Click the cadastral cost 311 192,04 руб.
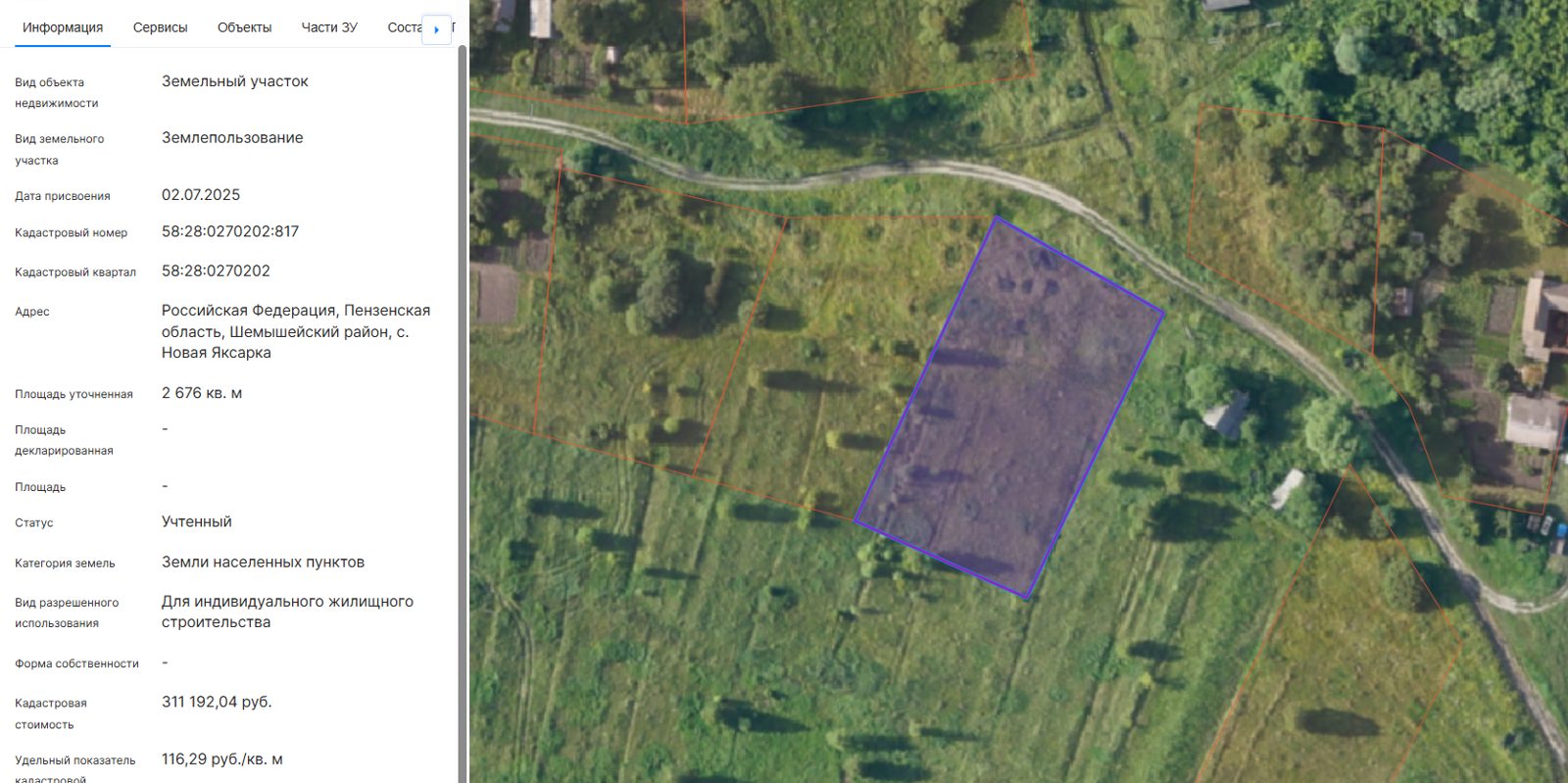 coord(217,702)
